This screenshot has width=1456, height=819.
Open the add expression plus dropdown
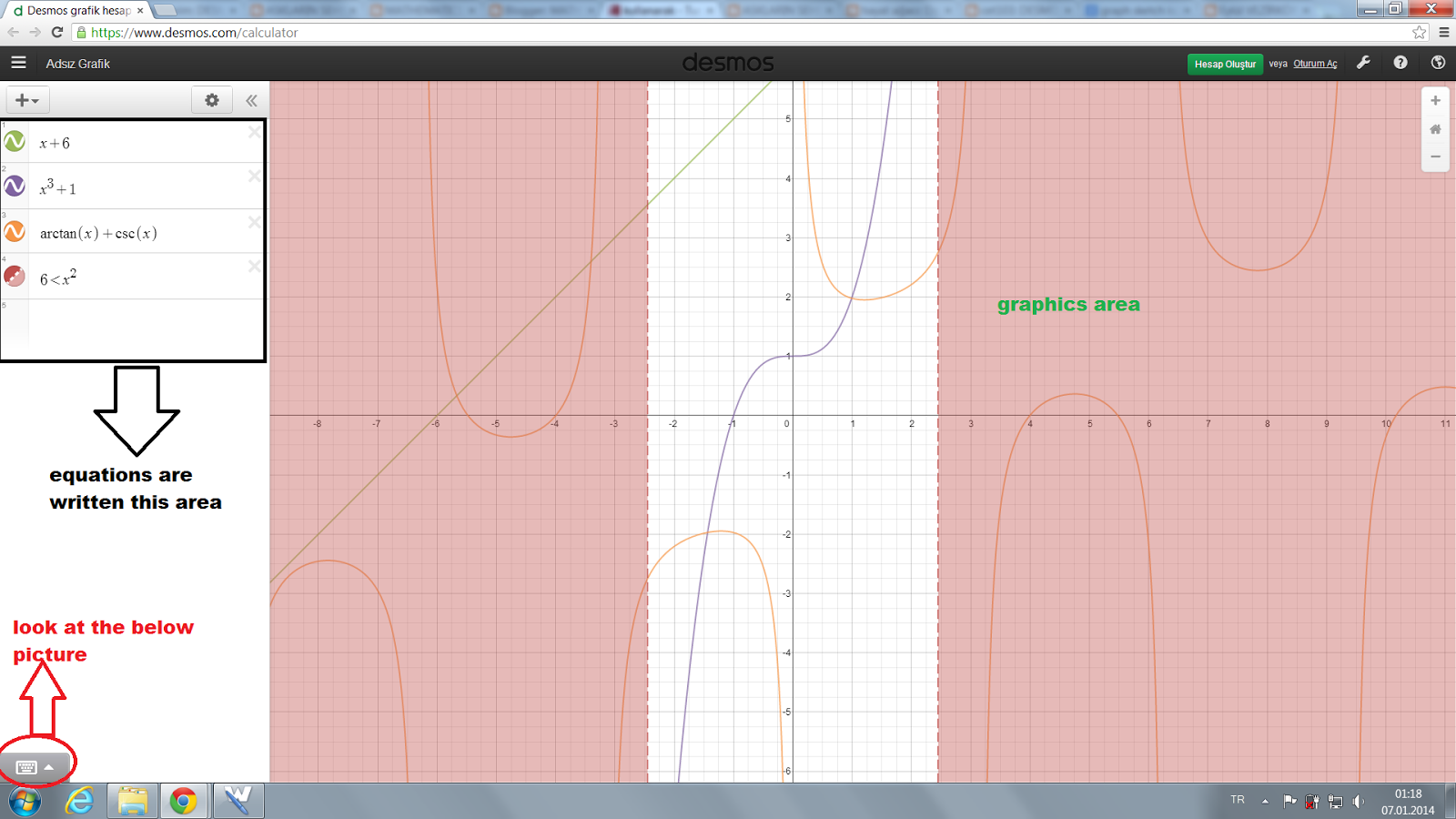(26, 100)
